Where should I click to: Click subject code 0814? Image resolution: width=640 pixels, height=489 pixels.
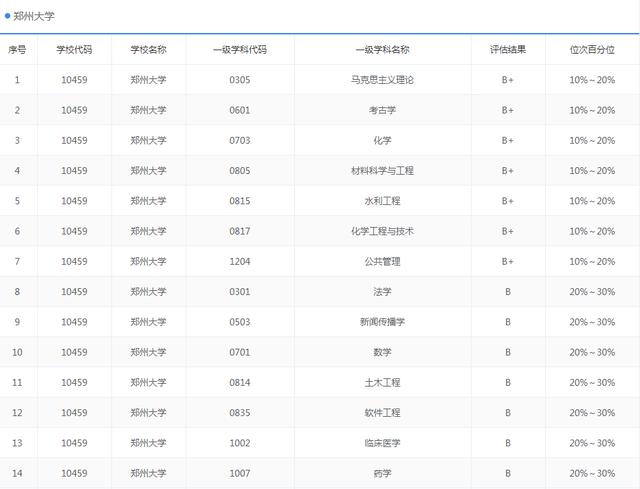[x=240, y=382]
